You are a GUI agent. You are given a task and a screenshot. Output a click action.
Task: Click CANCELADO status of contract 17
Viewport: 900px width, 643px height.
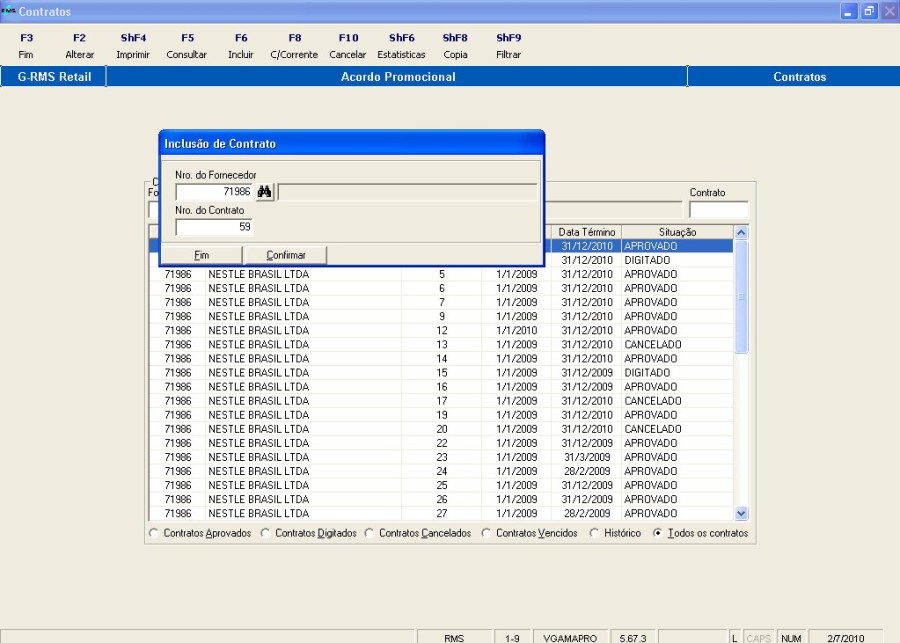coord(653,401)
